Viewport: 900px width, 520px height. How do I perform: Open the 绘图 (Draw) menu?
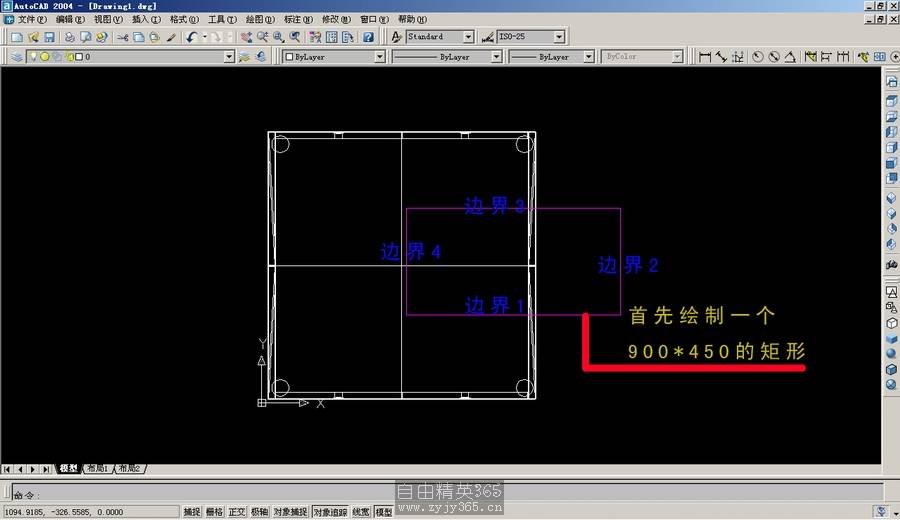260,19
